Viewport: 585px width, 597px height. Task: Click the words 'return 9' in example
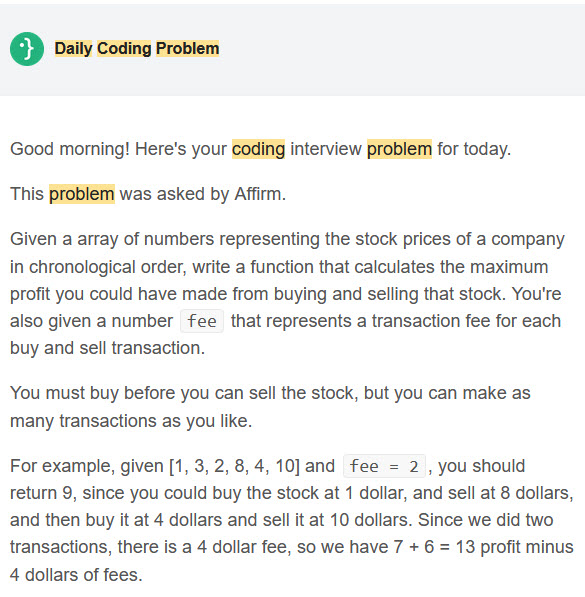click(x=41, y=493)
